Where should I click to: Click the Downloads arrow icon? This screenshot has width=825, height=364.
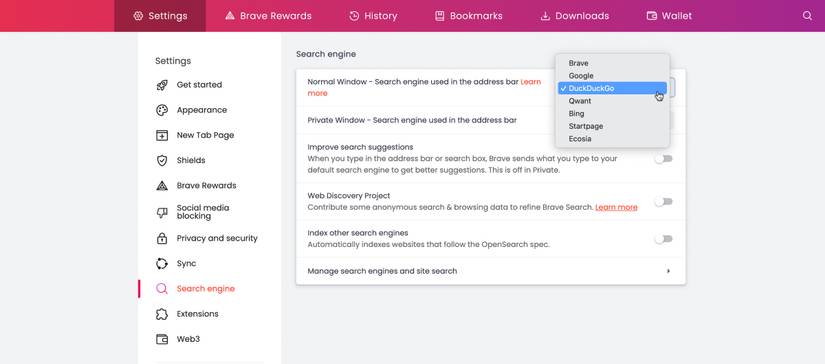coord(545,16)
